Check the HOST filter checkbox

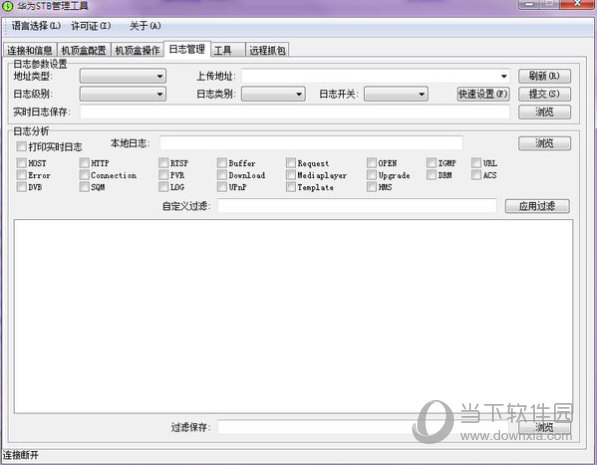tap(22, 163)
